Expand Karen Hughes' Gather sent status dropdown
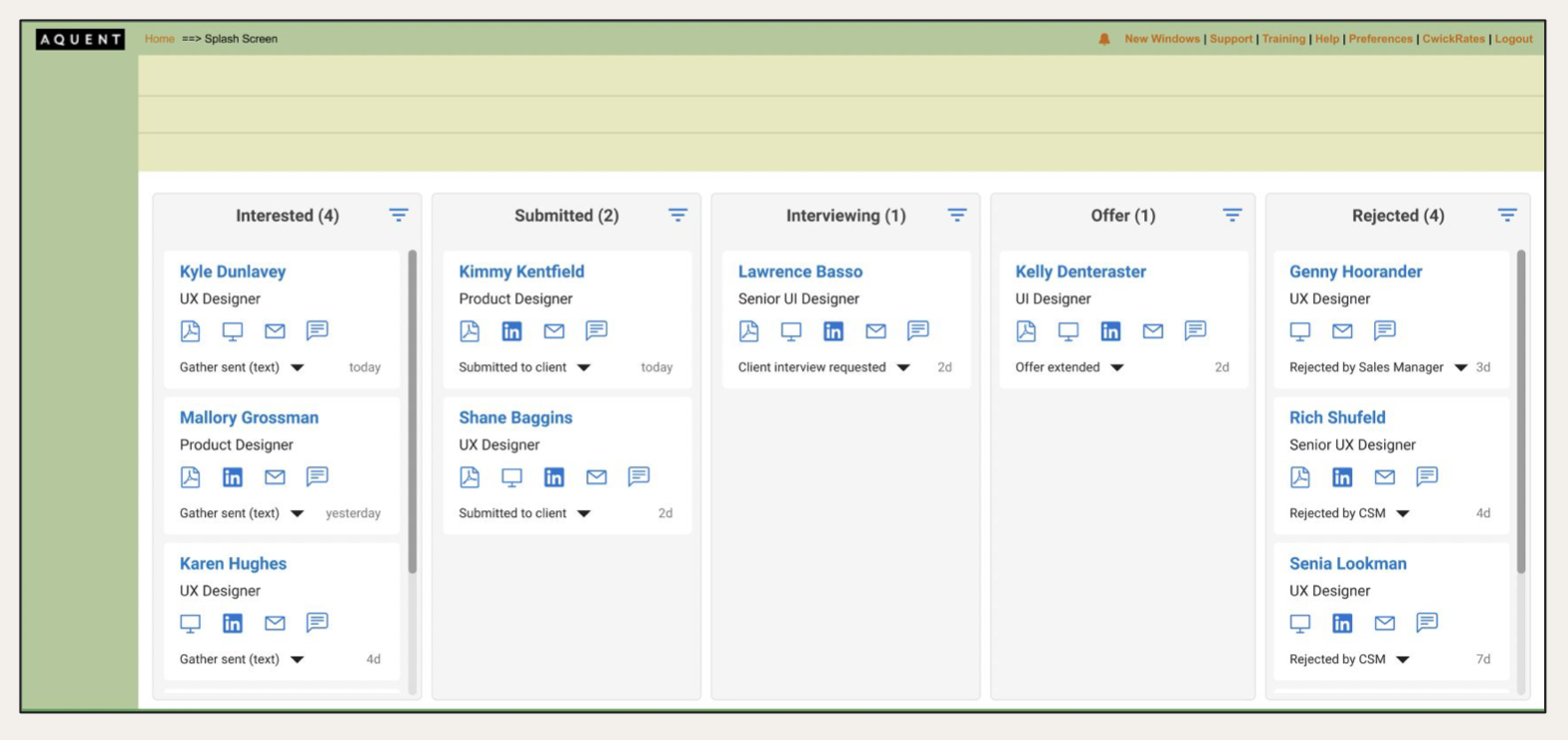The height and width of the screenshot is (740, 1568). pyautogui.click(x=297, y=659)
